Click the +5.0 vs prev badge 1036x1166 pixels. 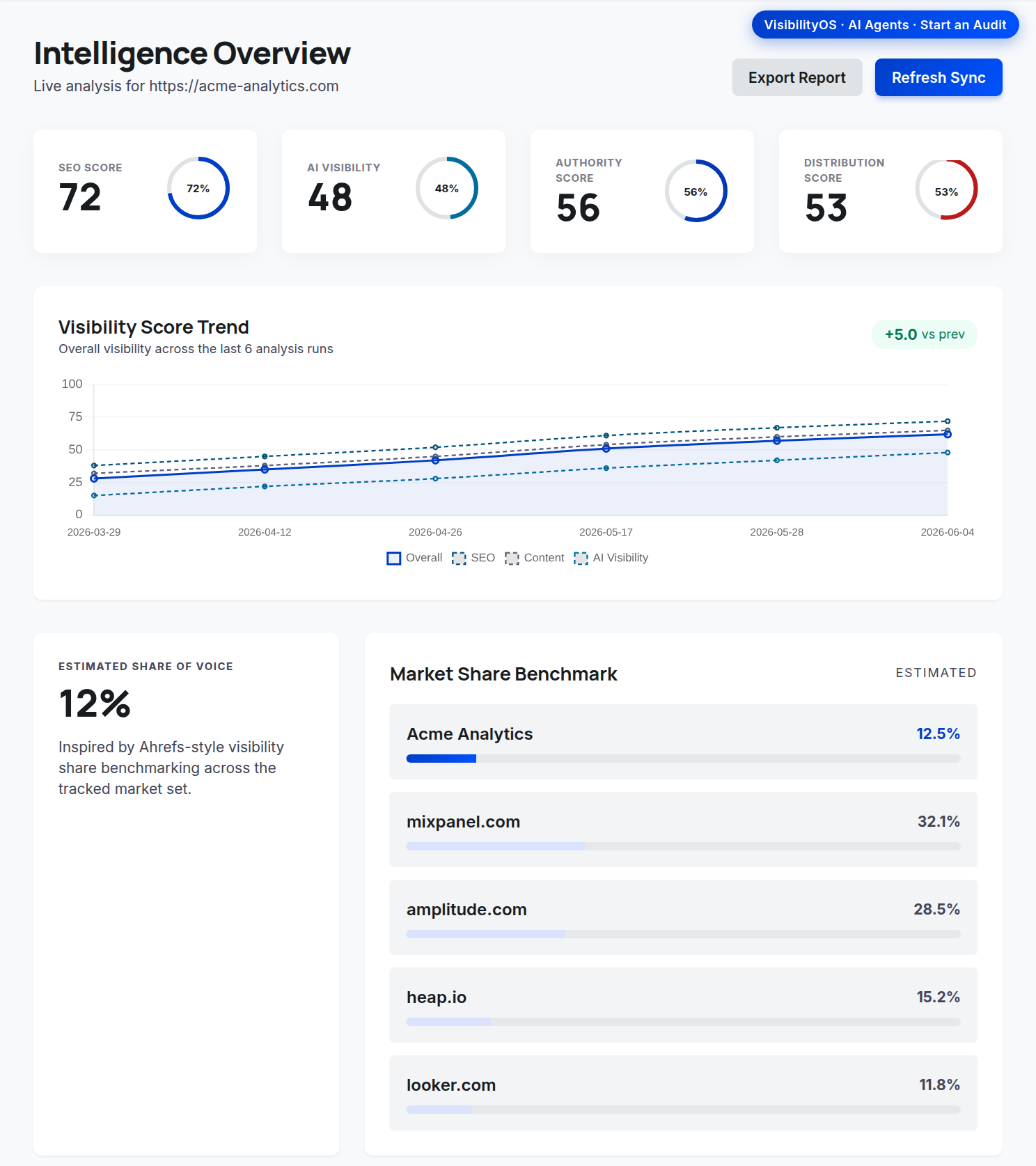[925, 334]
